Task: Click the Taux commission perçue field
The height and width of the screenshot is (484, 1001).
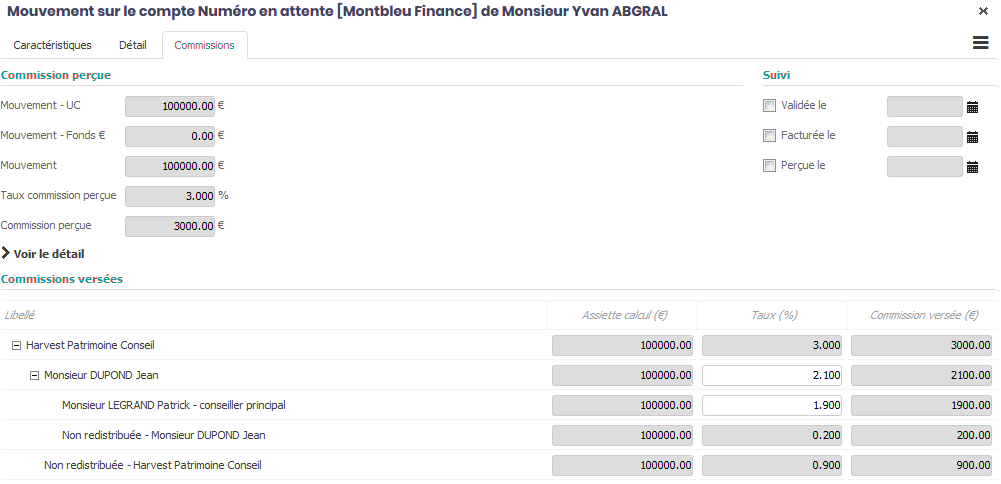Action: (x=169, y=196)
